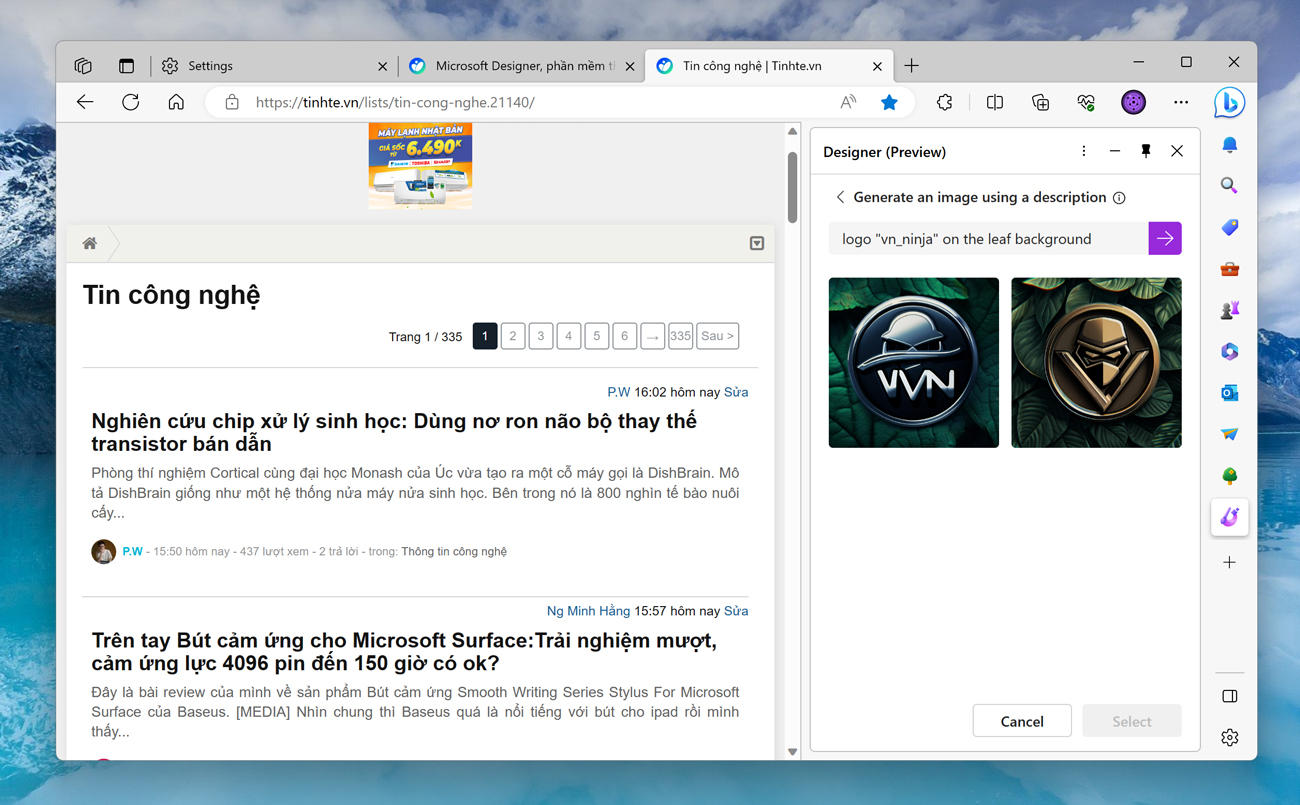
Task: Open the browser home page
Action: pyautogui.click(x=176, y=102)
